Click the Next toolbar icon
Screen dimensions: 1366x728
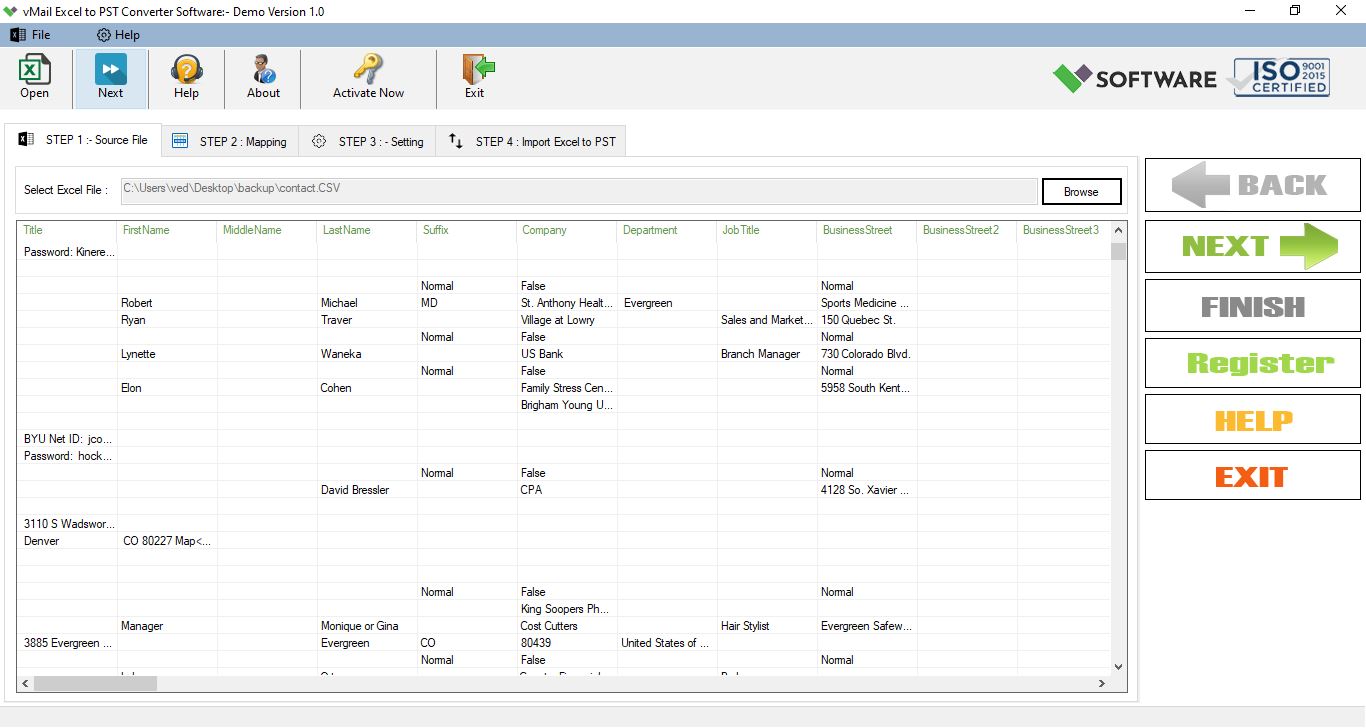click(x=111, y=78)
